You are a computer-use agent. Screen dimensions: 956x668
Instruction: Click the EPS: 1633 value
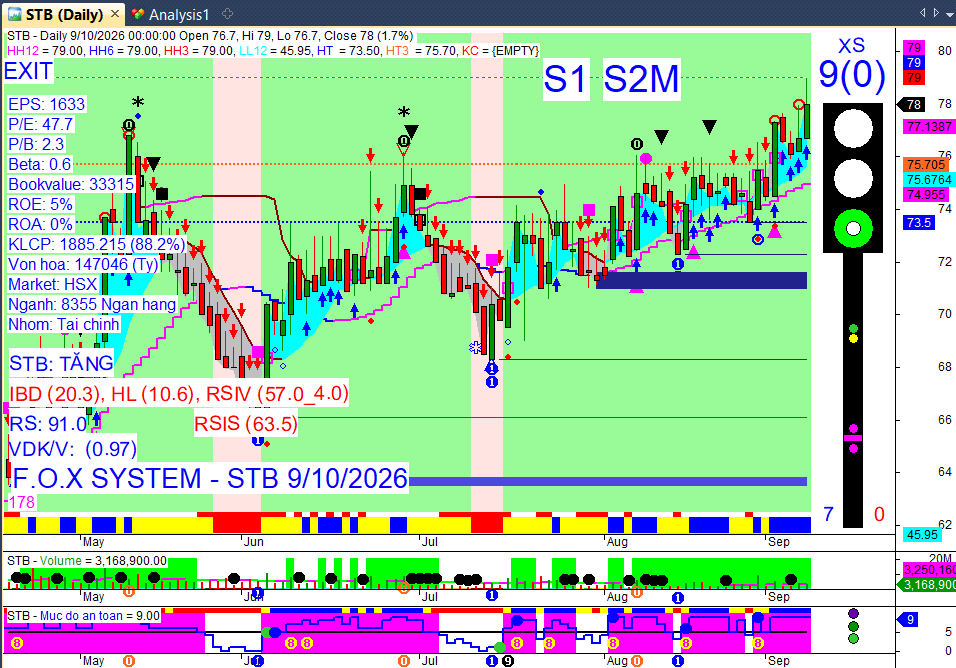tap(46, 104)
